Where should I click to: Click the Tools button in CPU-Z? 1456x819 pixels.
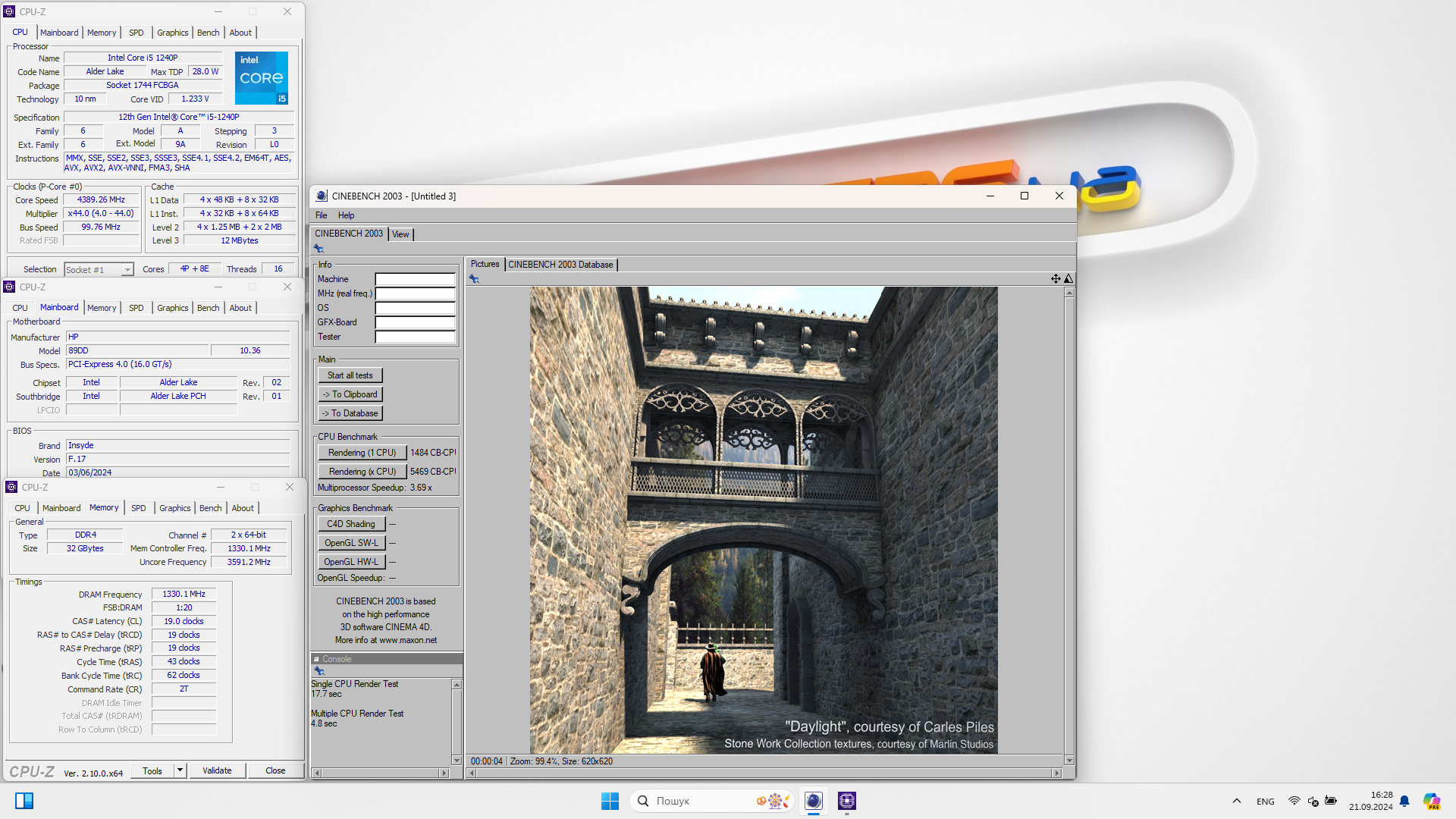[x=152, y=770]
